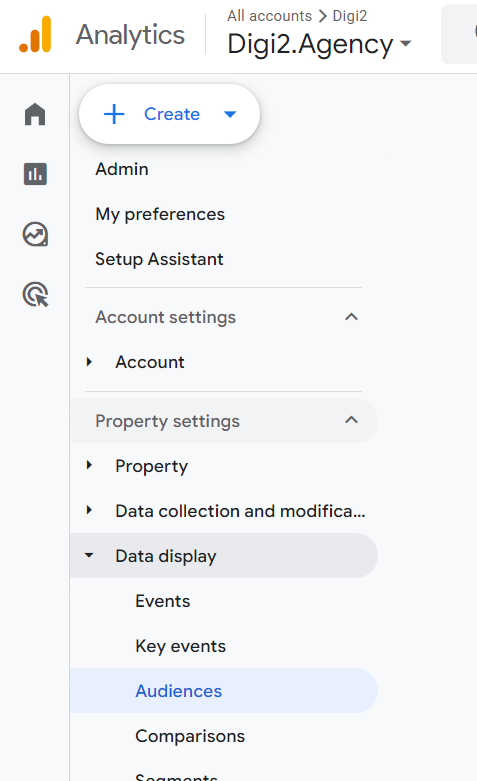
Task: Click the Account settings header text
Action: click(x=166, y=317)
